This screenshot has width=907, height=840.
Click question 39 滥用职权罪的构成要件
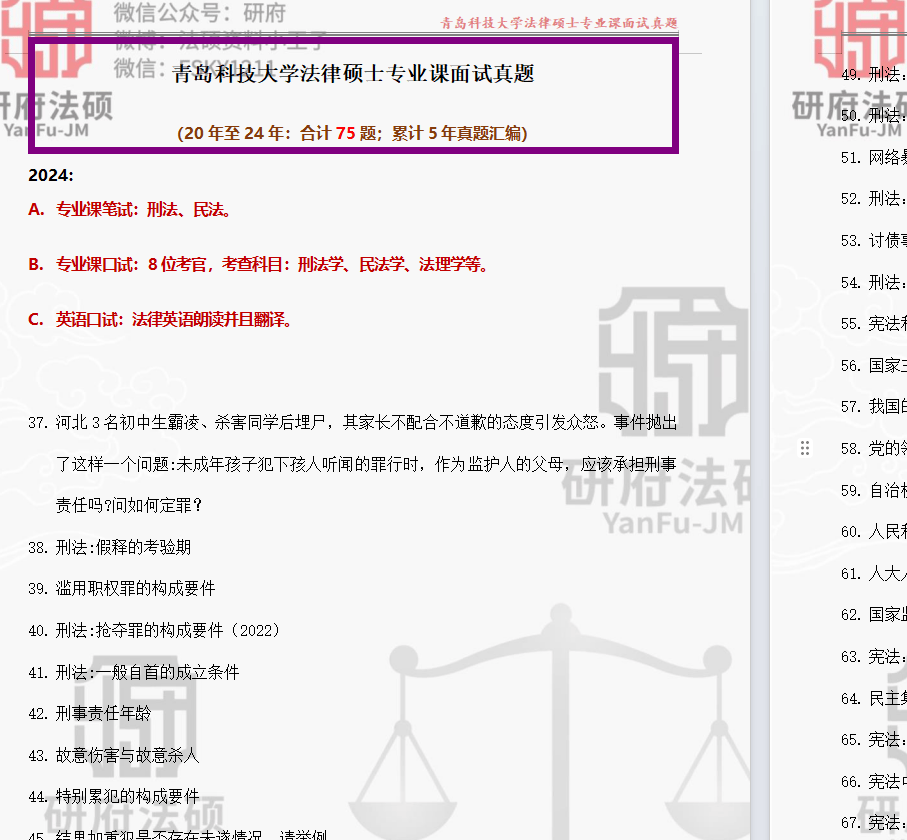[122, 588]
